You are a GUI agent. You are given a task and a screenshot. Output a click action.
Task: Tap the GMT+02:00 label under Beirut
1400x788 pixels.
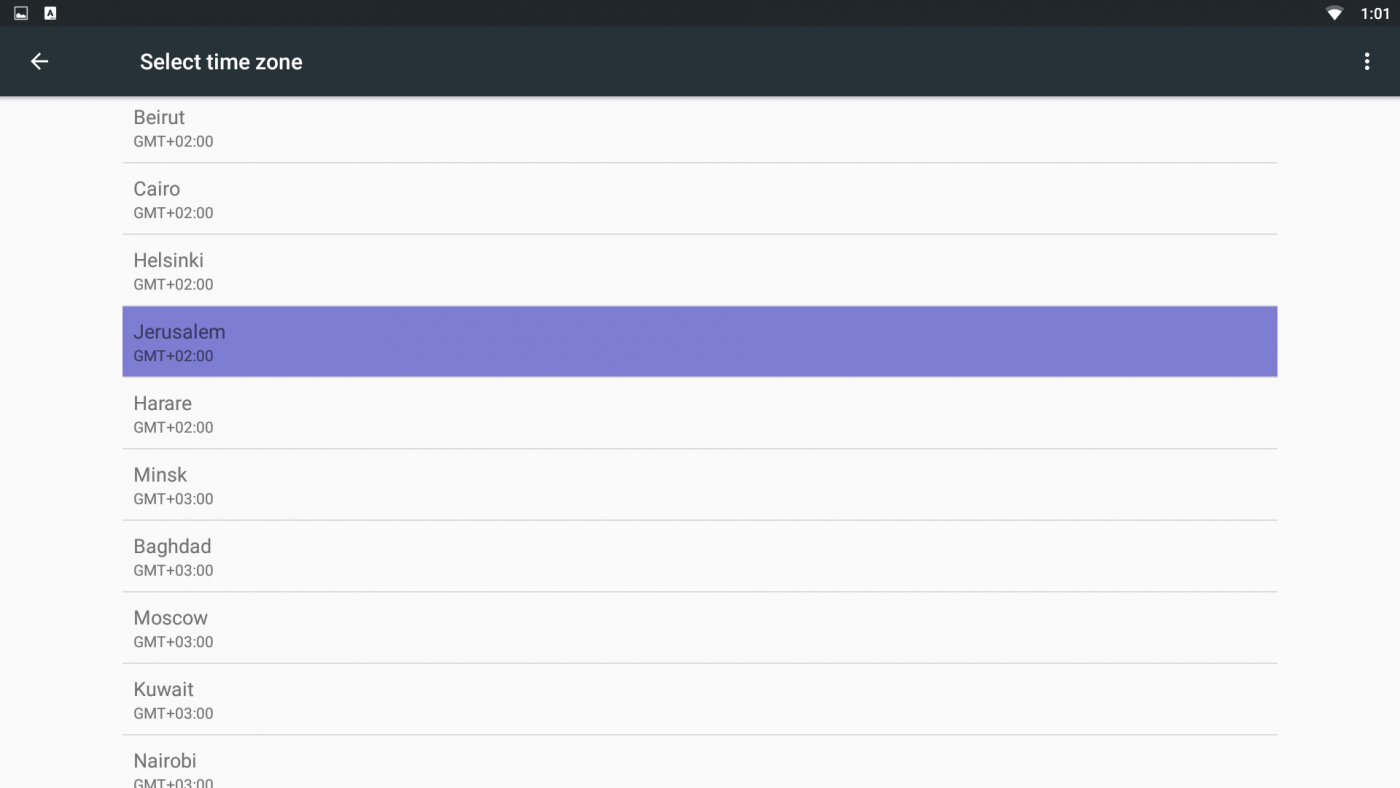click(x=173, y=142)
